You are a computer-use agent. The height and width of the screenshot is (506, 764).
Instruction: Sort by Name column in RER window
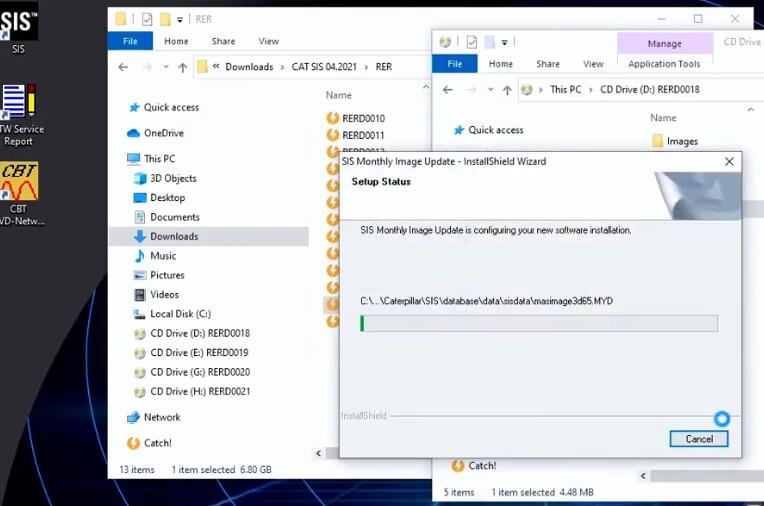click(339, 95)
